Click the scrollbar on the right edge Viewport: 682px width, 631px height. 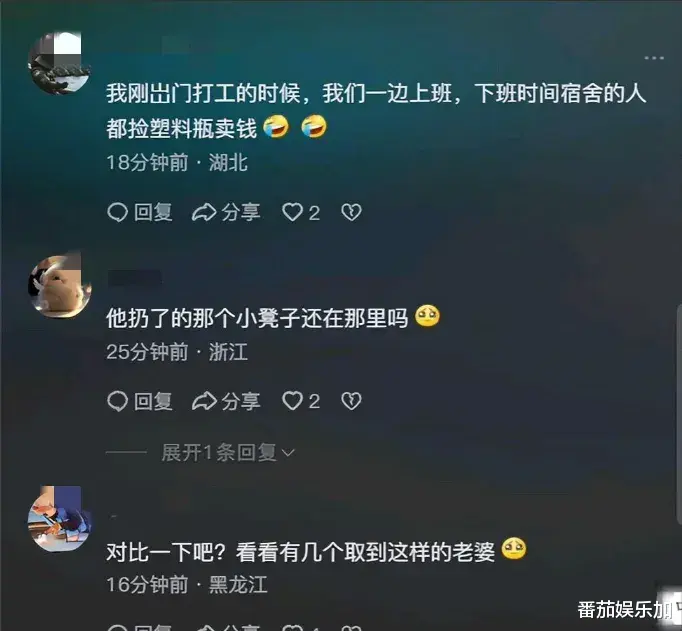click(x=679, y=413)
